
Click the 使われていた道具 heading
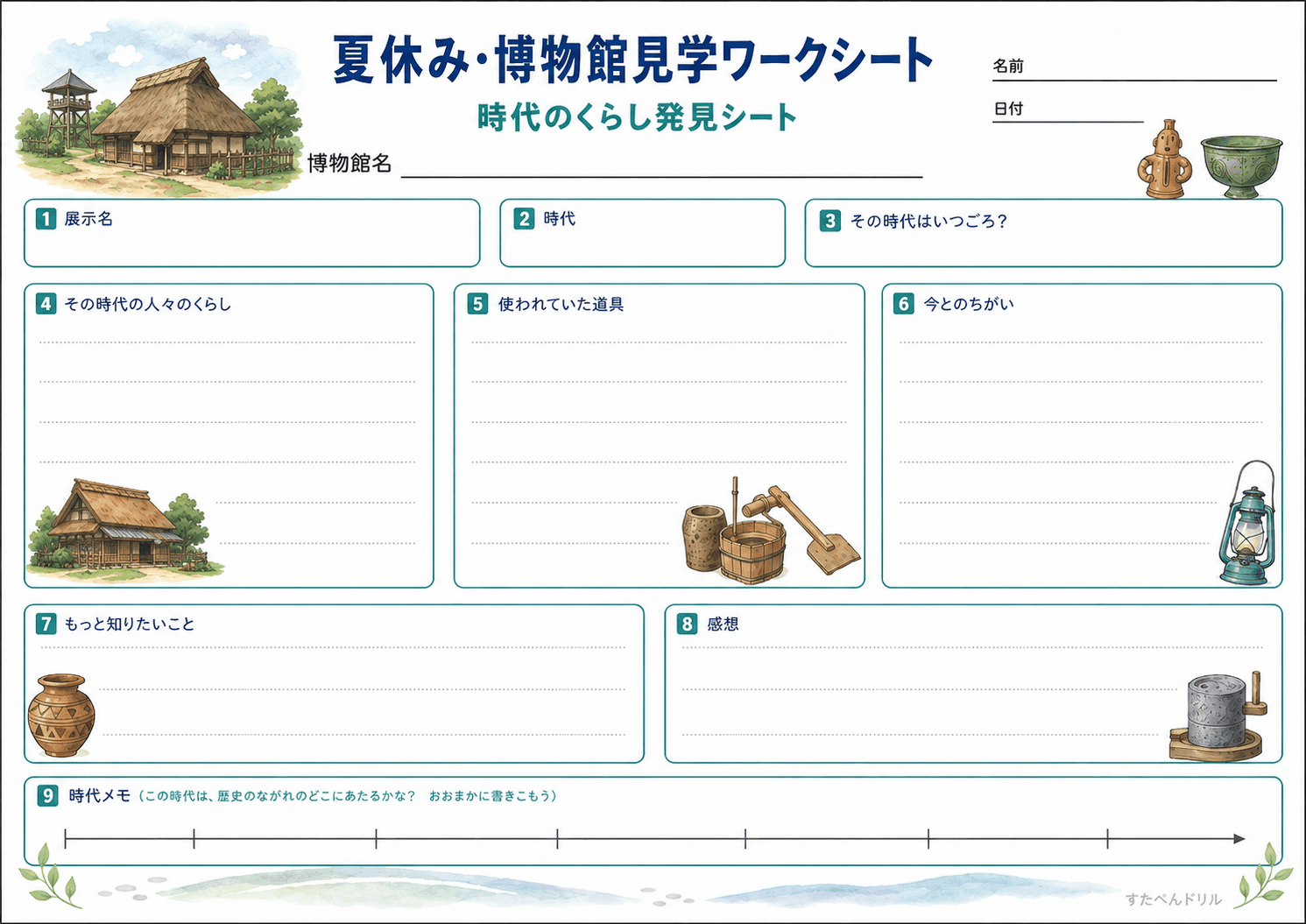(561, 304)
